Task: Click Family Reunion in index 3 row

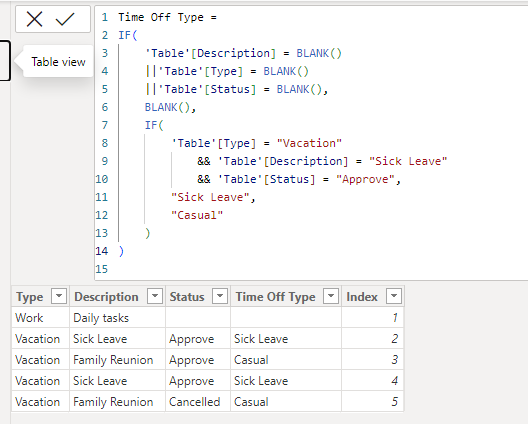Action: click(x=117, y=360)
